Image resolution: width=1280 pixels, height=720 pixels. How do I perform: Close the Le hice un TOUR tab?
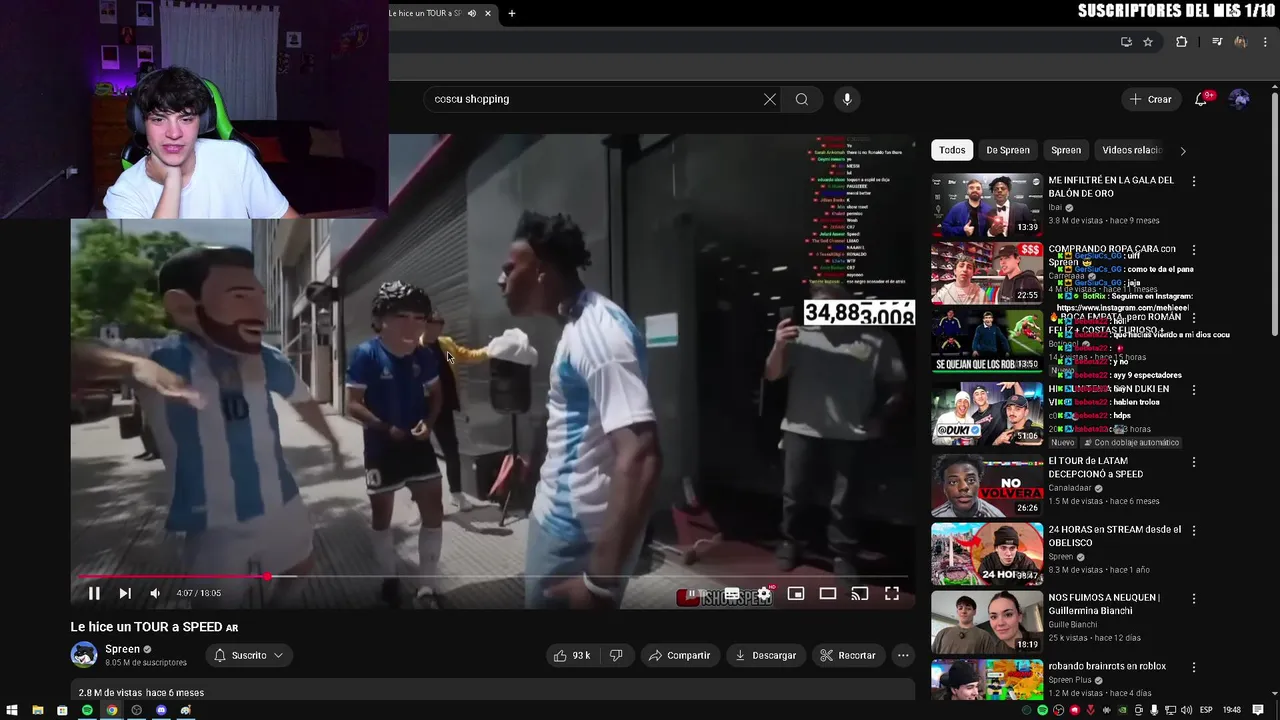coord(488,13)
